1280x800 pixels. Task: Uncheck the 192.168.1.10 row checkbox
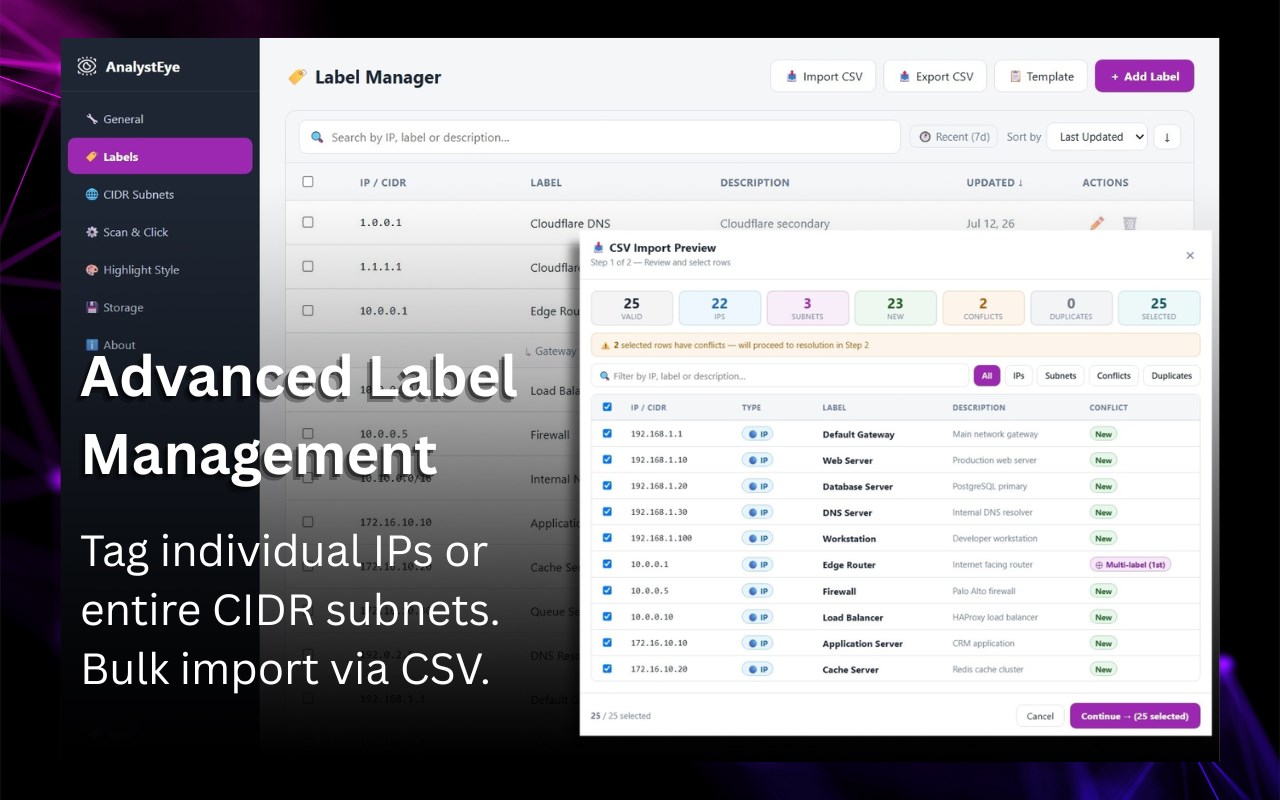(x=607, y=459)
